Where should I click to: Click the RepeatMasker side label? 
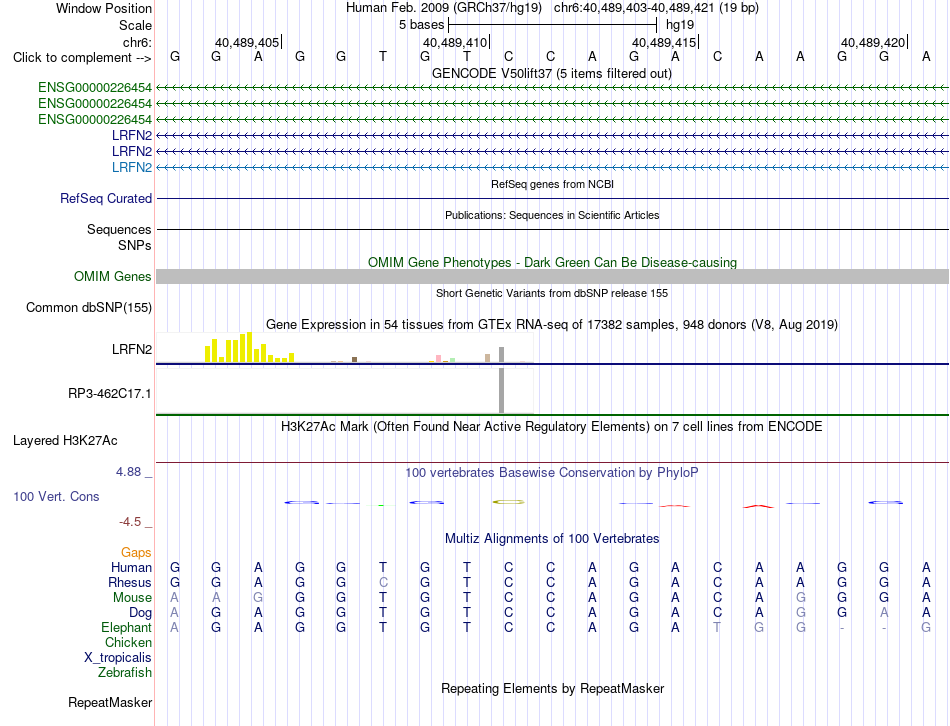tap(110, 702)
